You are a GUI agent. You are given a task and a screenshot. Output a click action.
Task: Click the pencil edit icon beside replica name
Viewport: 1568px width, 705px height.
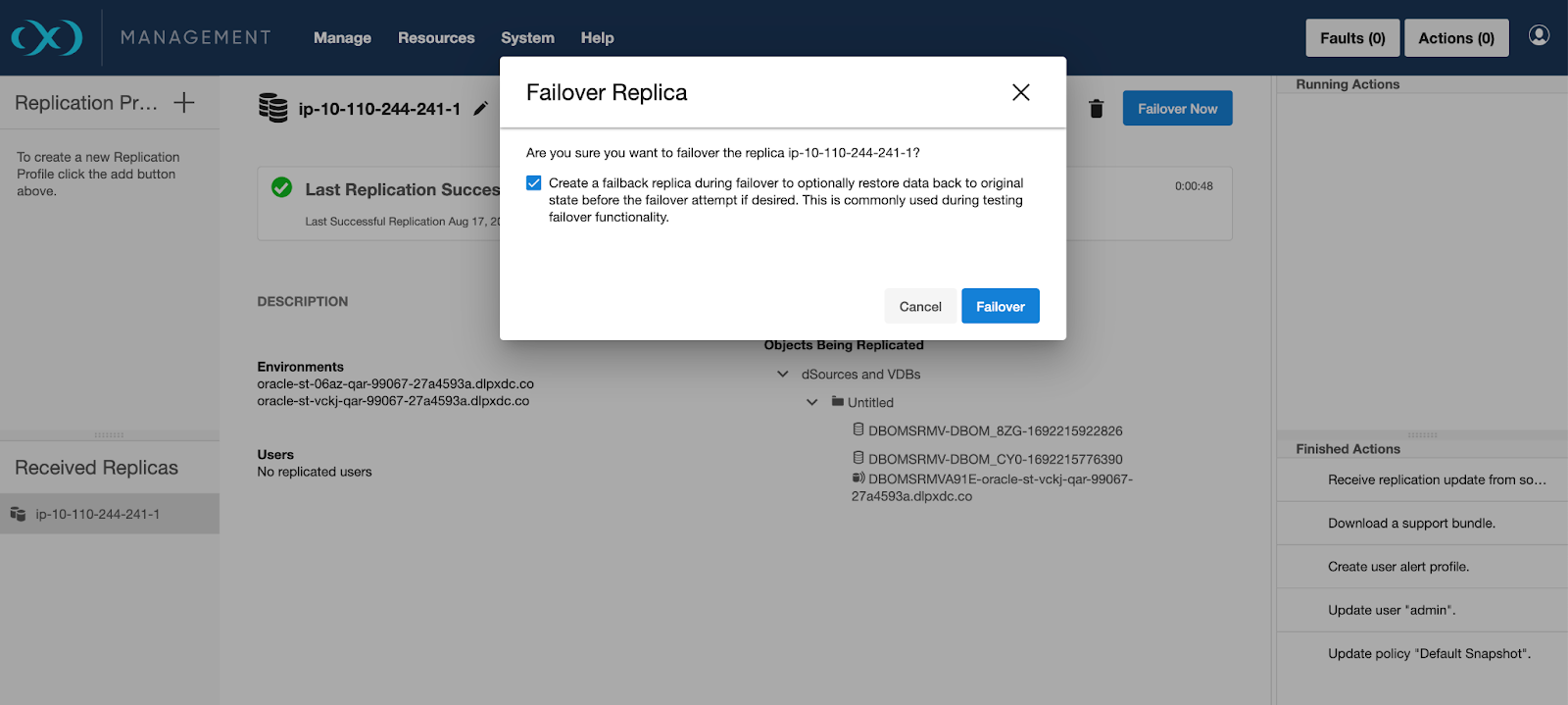point(480,109)
